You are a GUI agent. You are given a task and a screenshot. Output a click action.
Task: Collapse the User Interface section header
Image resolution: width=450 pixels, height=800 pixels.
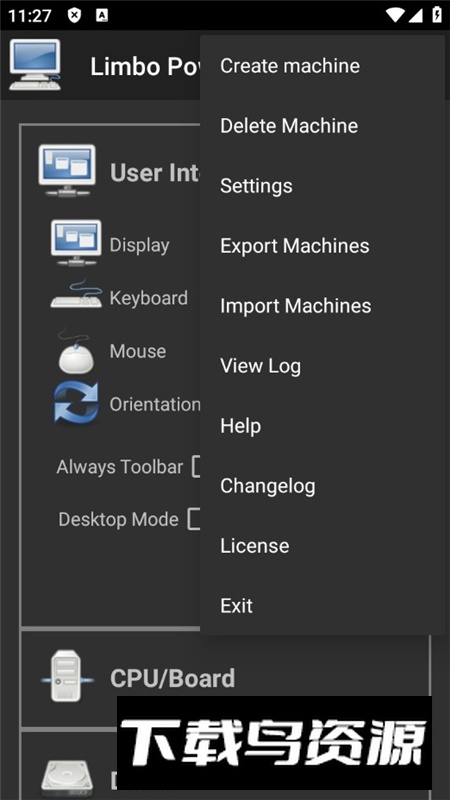click(x=154, y=173)
